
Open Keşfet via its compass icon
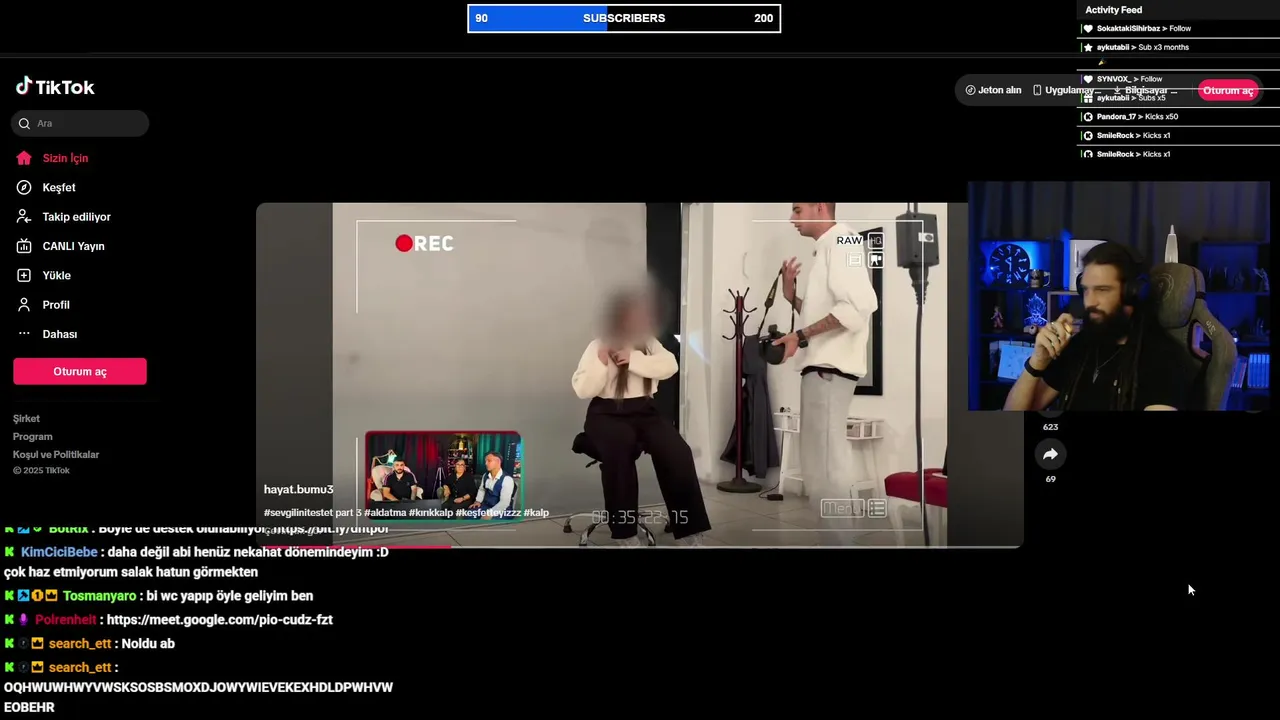coord(24,187)
